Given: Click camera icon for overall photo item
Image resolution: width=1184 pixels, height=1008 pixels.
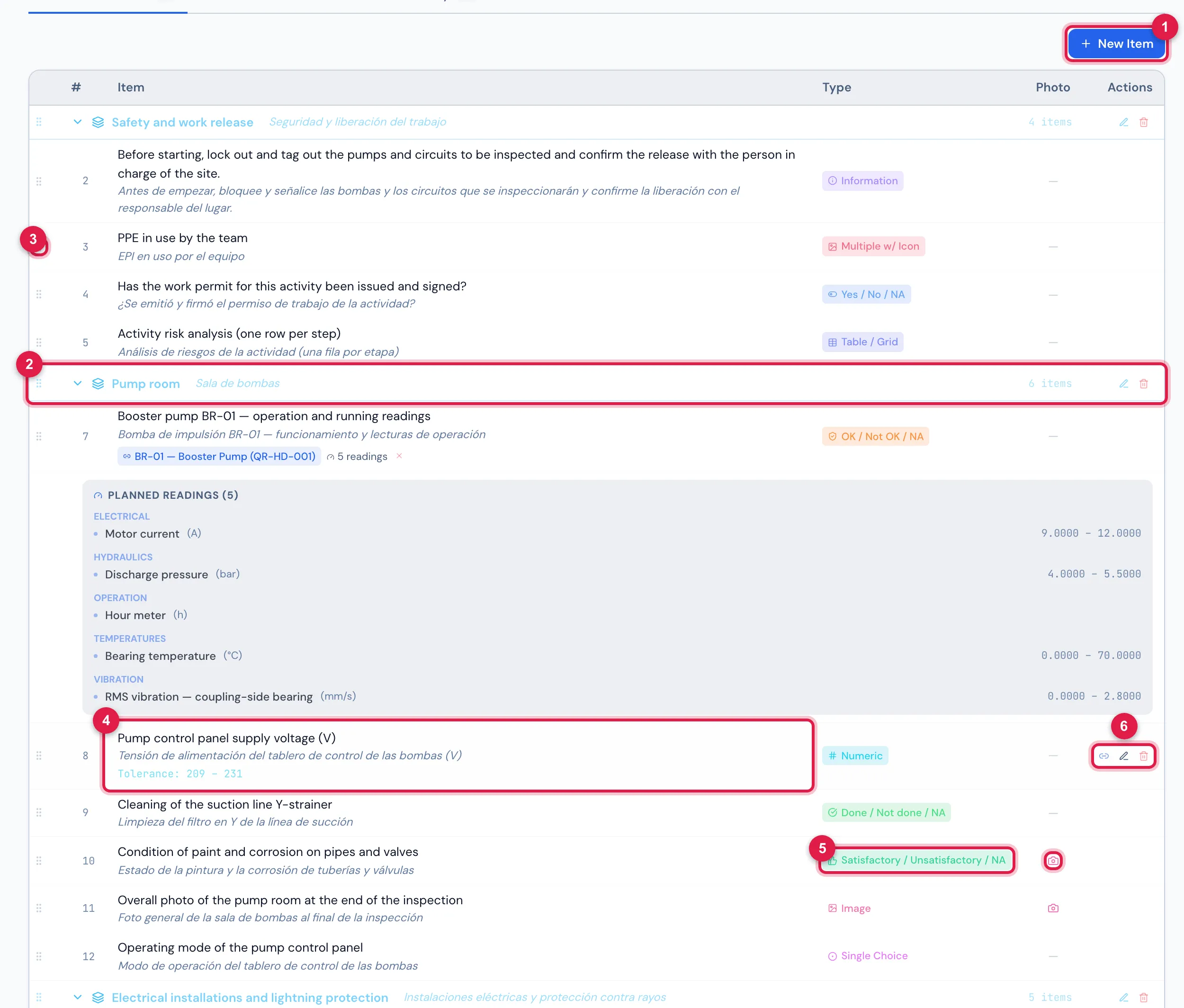Looking at the screenshot, I should point(1053,908).
